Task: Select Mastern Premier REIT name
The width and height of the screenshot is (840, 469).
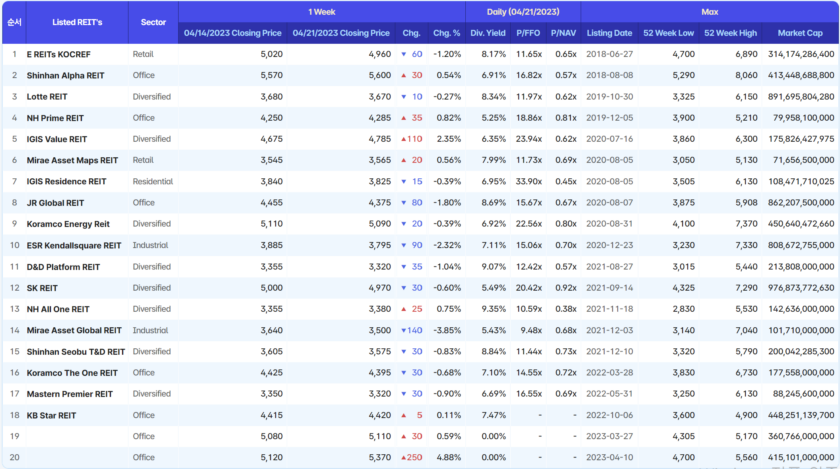Action: coord(70,394)
